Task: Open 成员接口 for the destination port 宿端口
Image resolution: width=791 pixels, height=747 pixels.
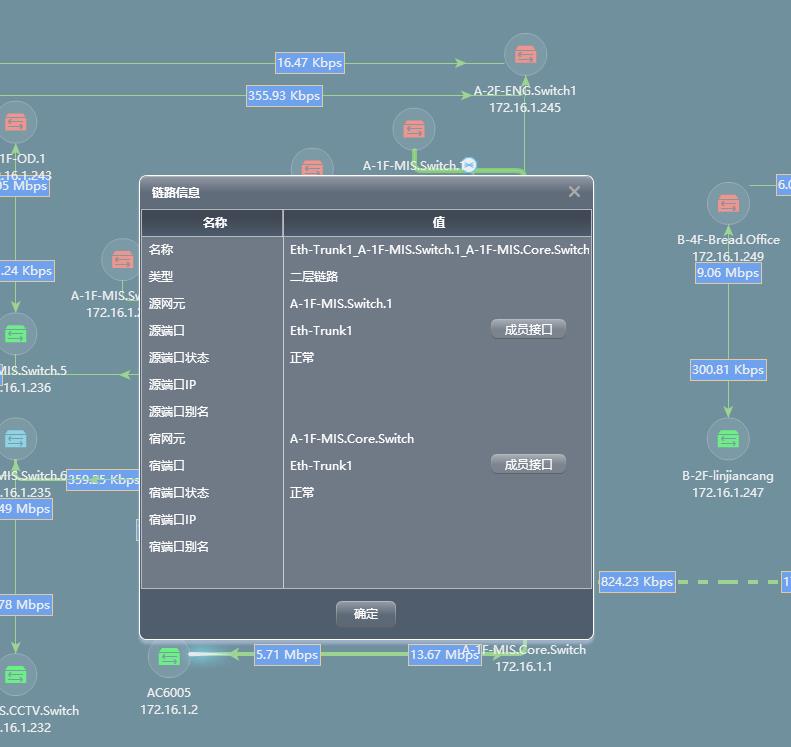Action: [528, 464]
